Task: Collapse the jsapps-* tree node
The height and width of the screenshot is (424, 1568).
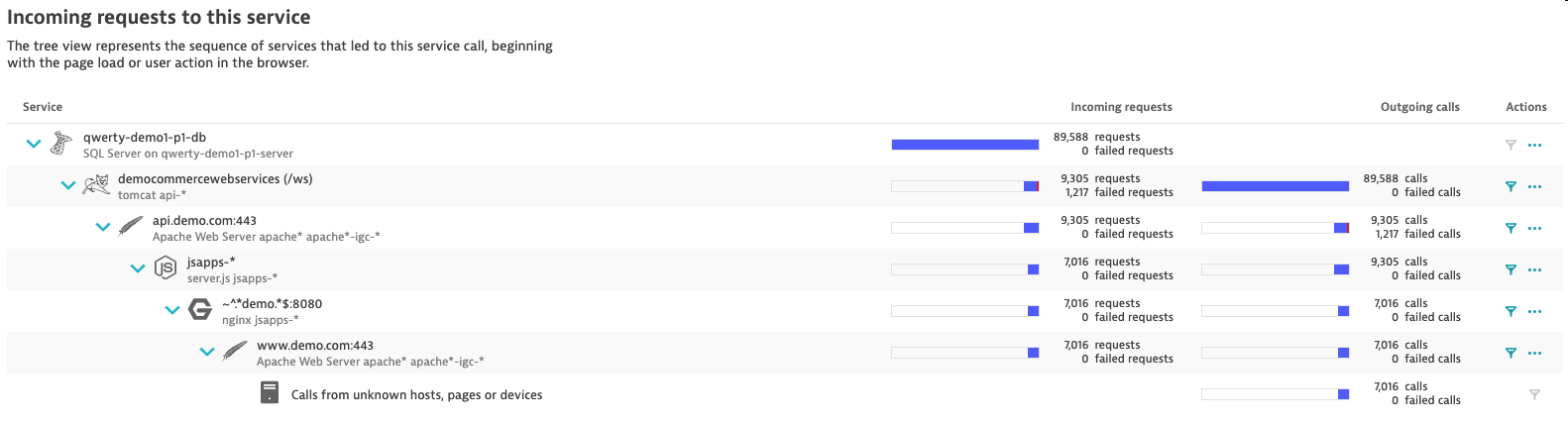Action: point(138,269)
